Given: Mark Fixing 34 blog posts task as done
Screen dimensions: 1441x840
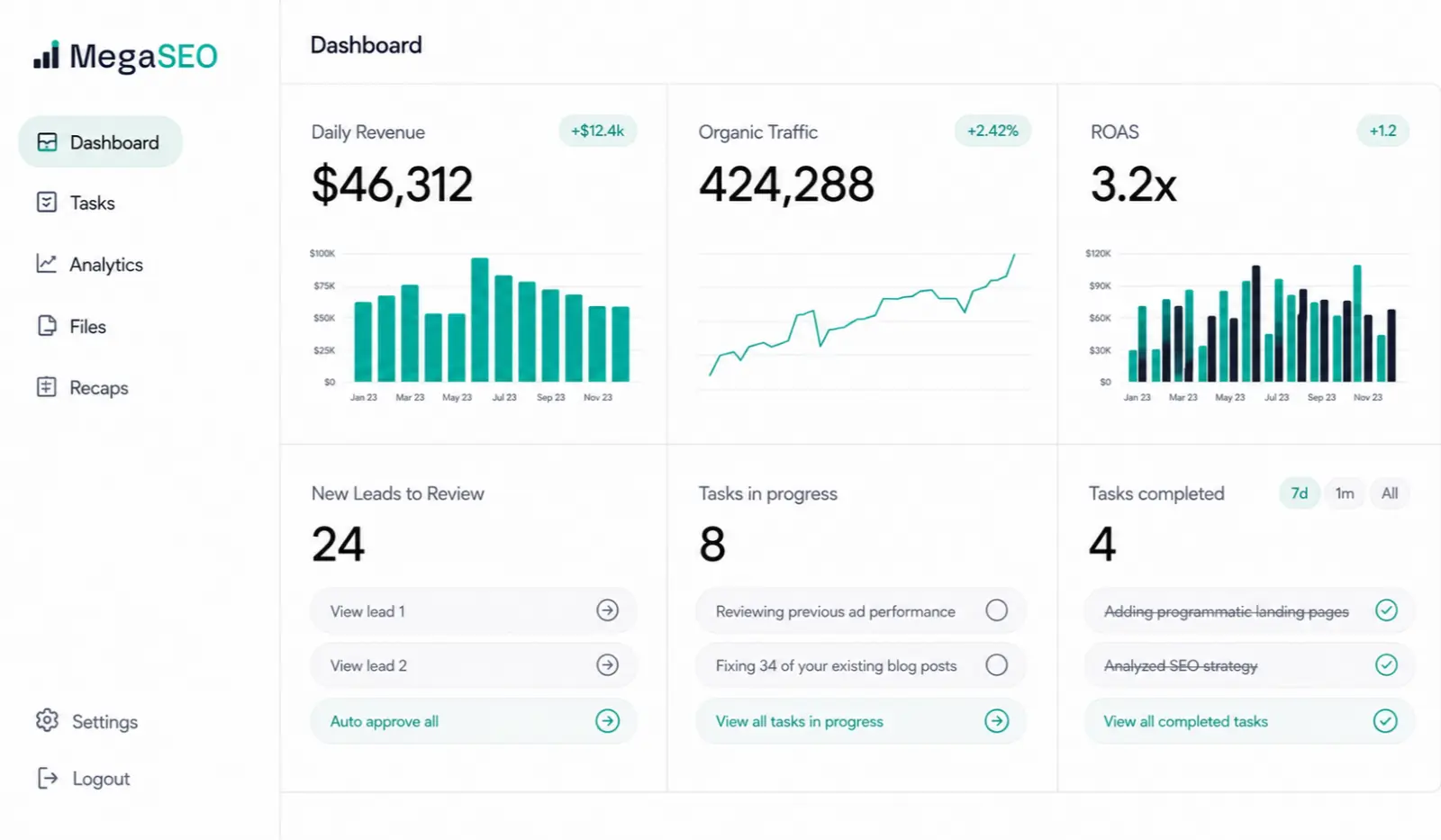Looking at the screenshot, I should 997,665.
